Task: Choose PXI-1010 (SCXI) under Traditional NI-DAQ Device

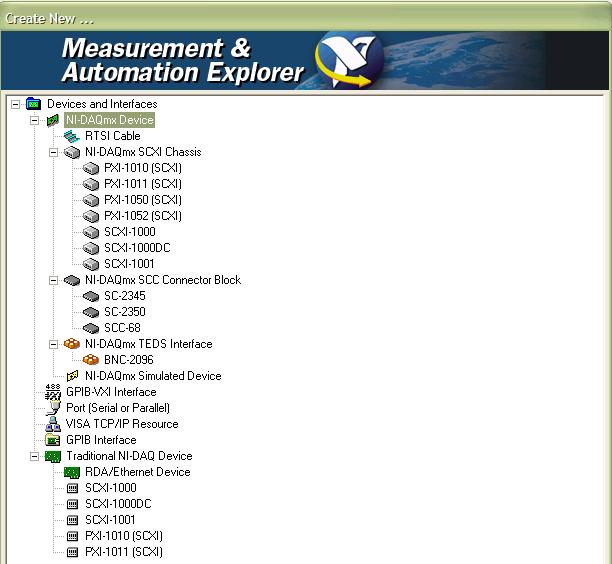Action: (124, 536)
